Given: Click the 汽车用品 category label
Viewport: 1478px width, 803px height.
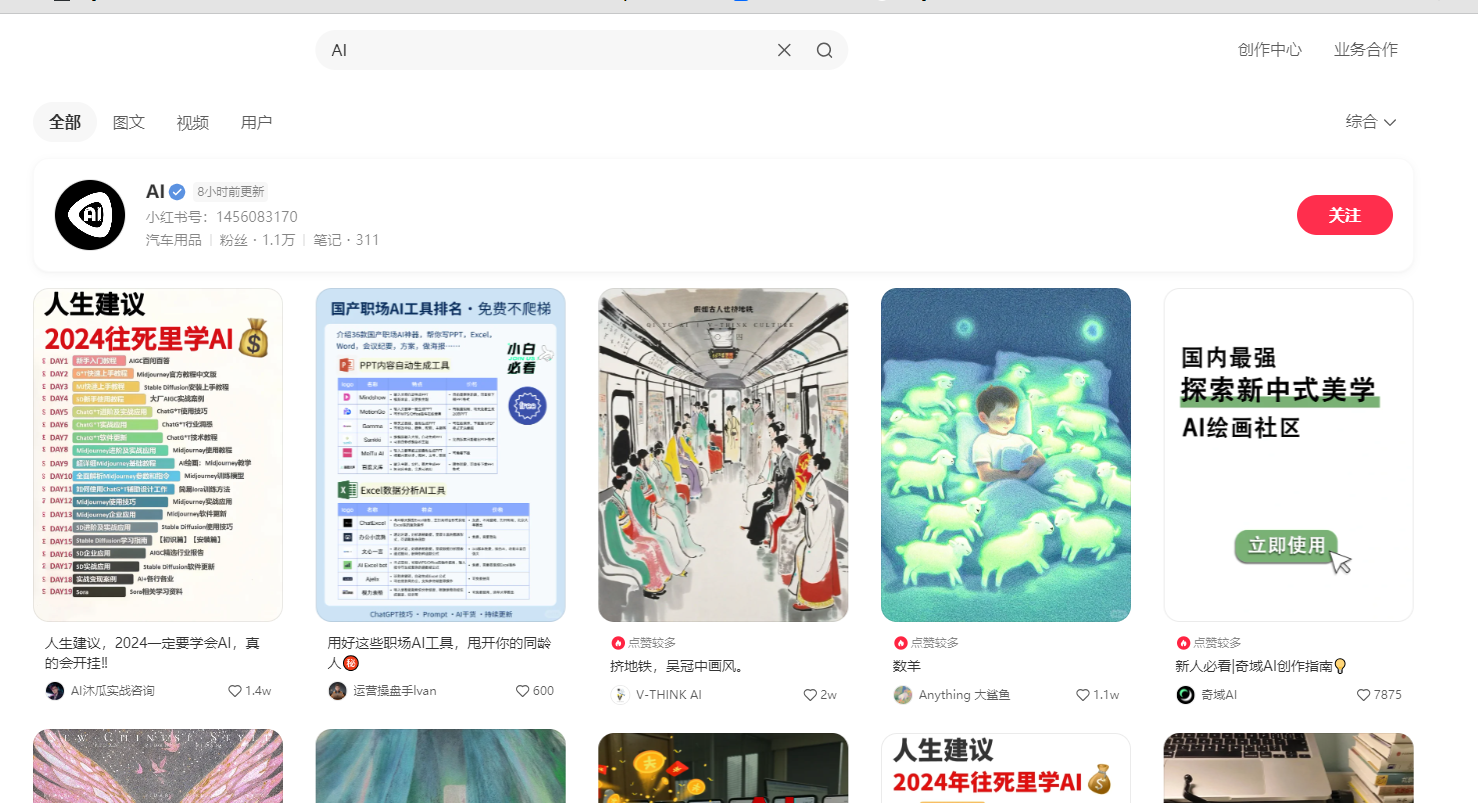Looking at the screenshot, I should [173, 240].
